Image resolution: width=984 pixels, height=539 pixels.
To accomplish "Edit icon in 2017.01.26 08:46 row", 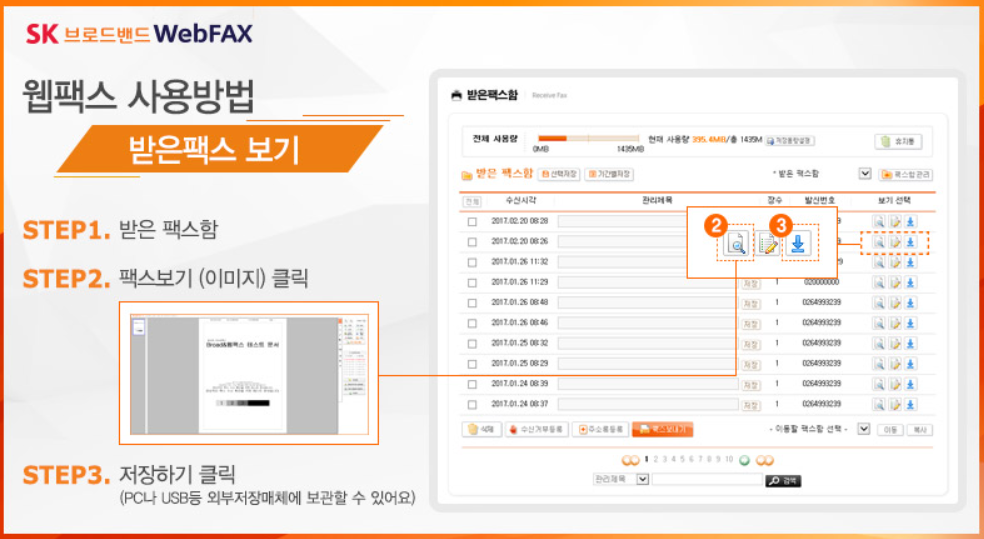I will pyautogui.click(x=895, y=323).
